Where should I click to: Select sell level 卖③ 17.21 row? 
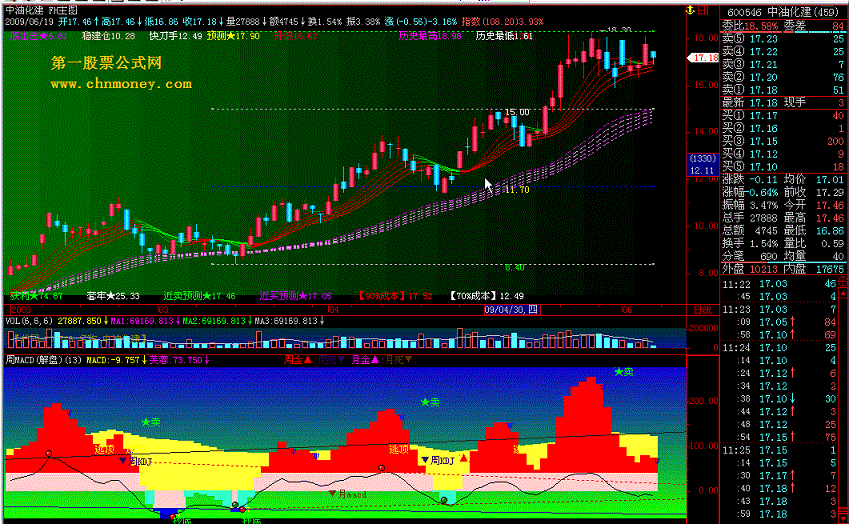click(783, 64)
